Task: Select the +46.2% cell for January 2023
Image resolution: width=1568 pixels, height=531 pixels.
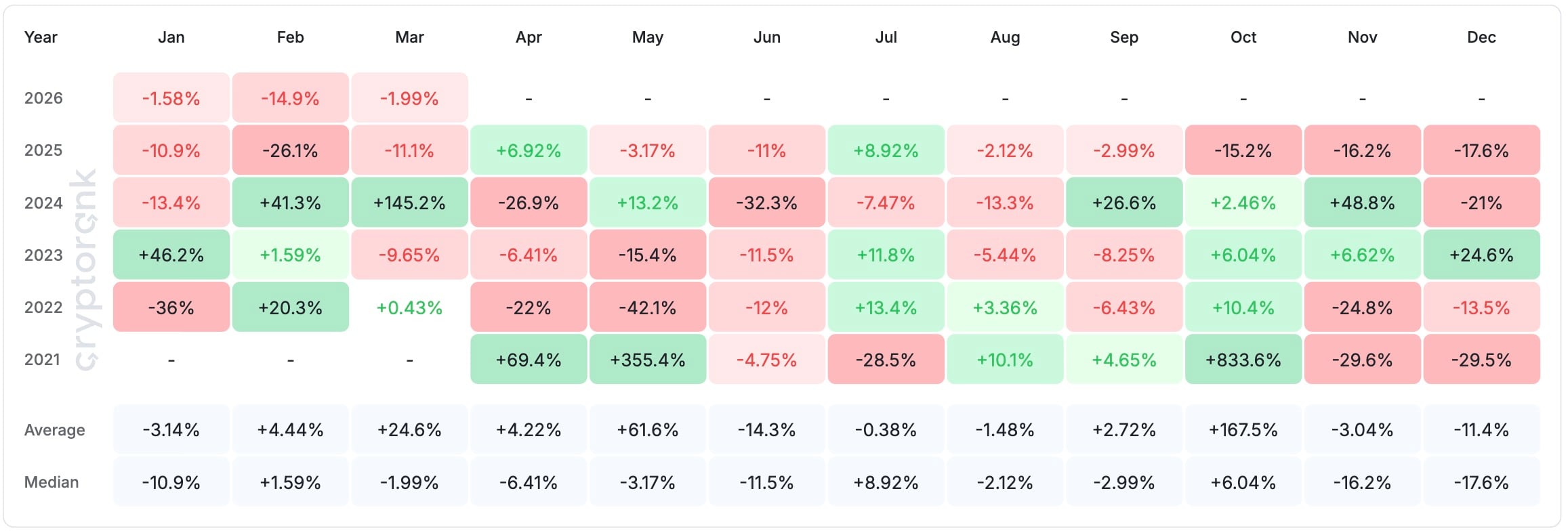Action: point(171,255)
